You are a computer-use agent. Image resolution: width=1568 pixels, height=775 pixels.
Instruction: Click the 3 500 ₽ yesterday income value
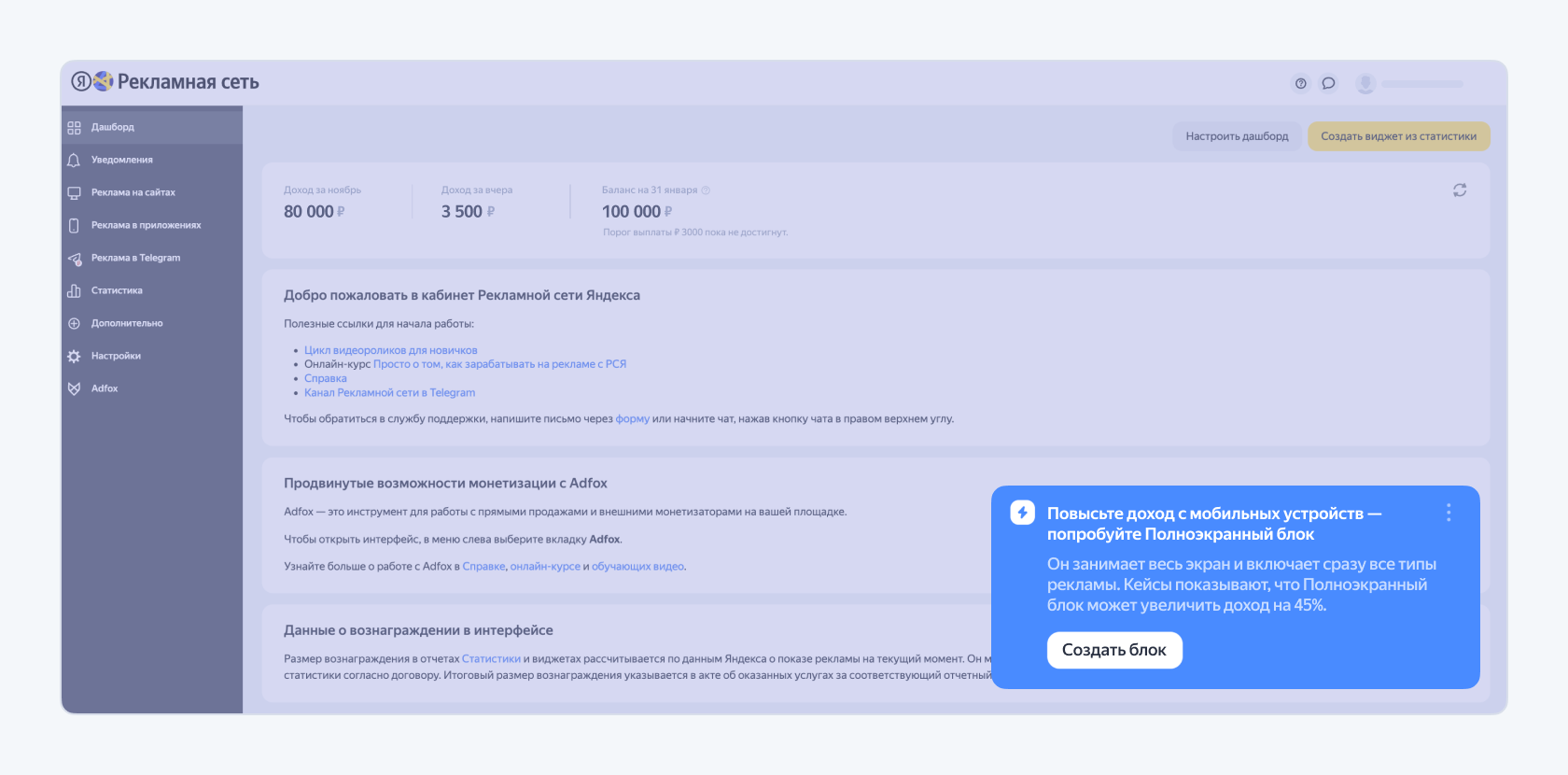coord(468,212)
